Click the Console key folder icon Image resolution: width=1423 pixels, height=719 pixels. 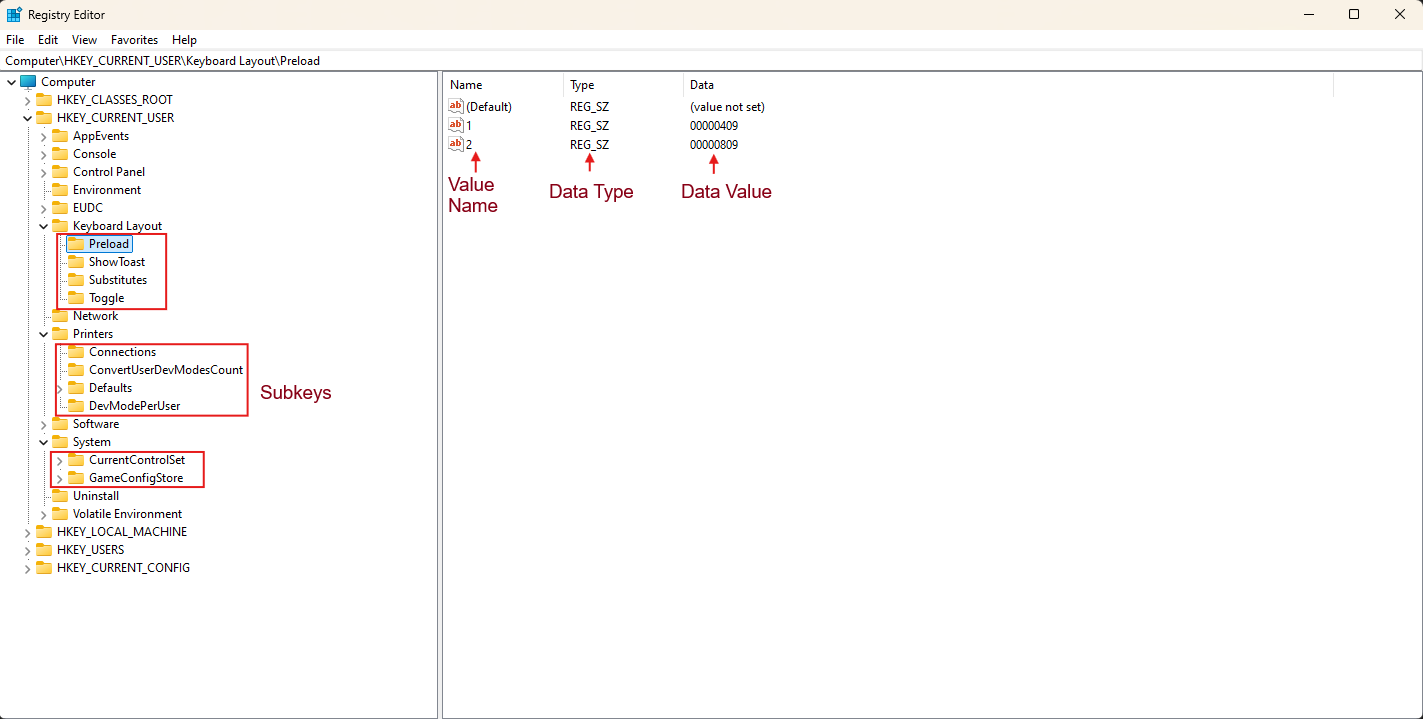pos(60,154)
